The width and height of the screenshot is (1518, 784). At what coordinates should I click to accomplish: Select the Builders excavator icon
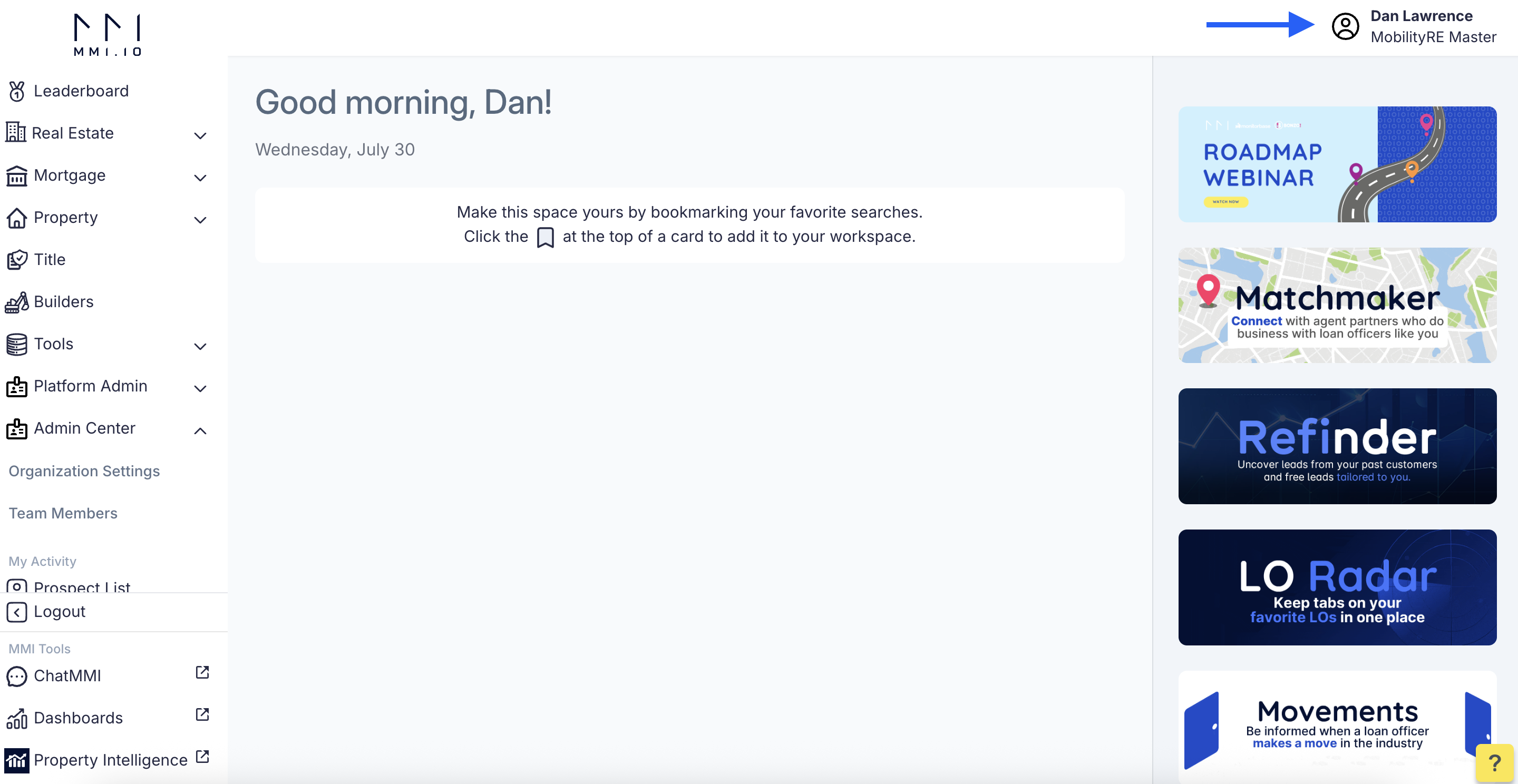16,302
